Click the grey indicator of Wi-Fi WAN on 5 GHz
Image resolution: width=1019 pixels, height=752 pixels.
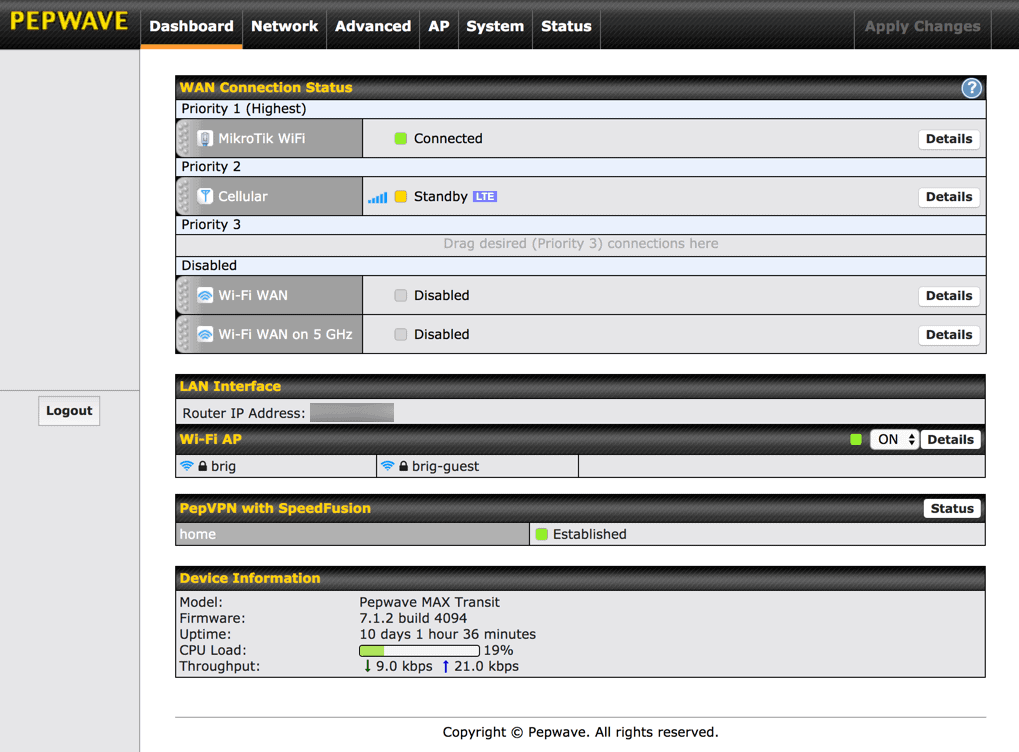(x=401, y=334)
